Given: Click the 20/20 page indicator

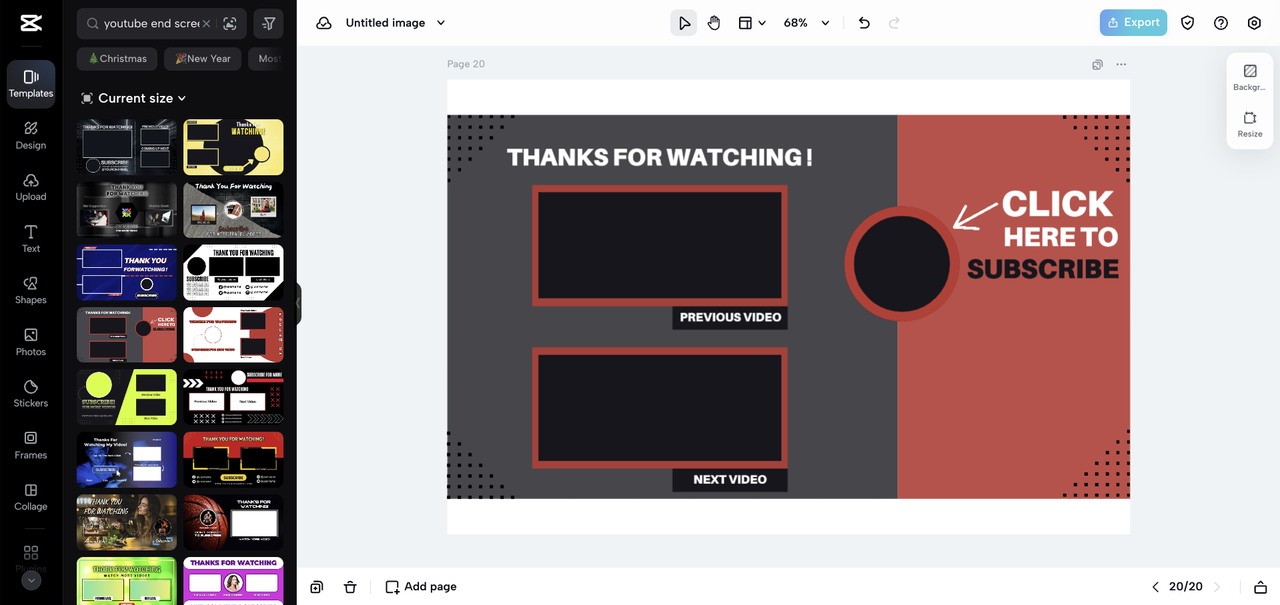Looking at the screenshot, I should 1186,587.
